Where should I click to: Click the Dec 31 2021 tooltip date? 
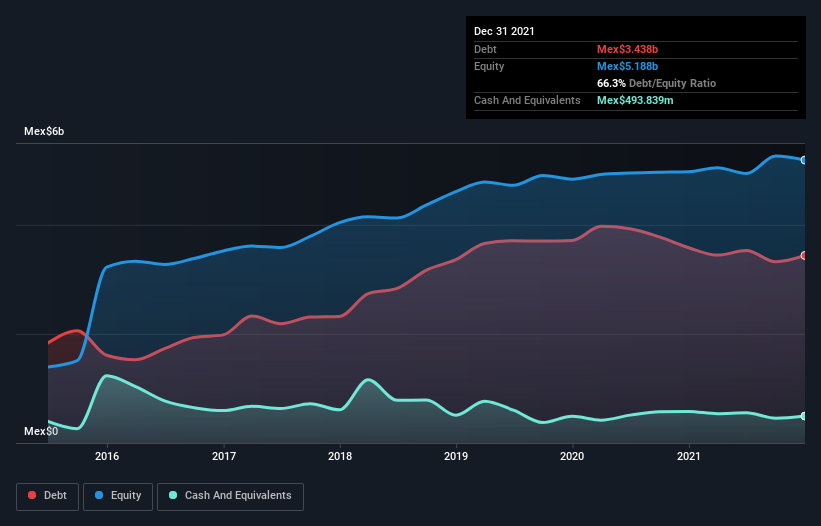(504, 31)
